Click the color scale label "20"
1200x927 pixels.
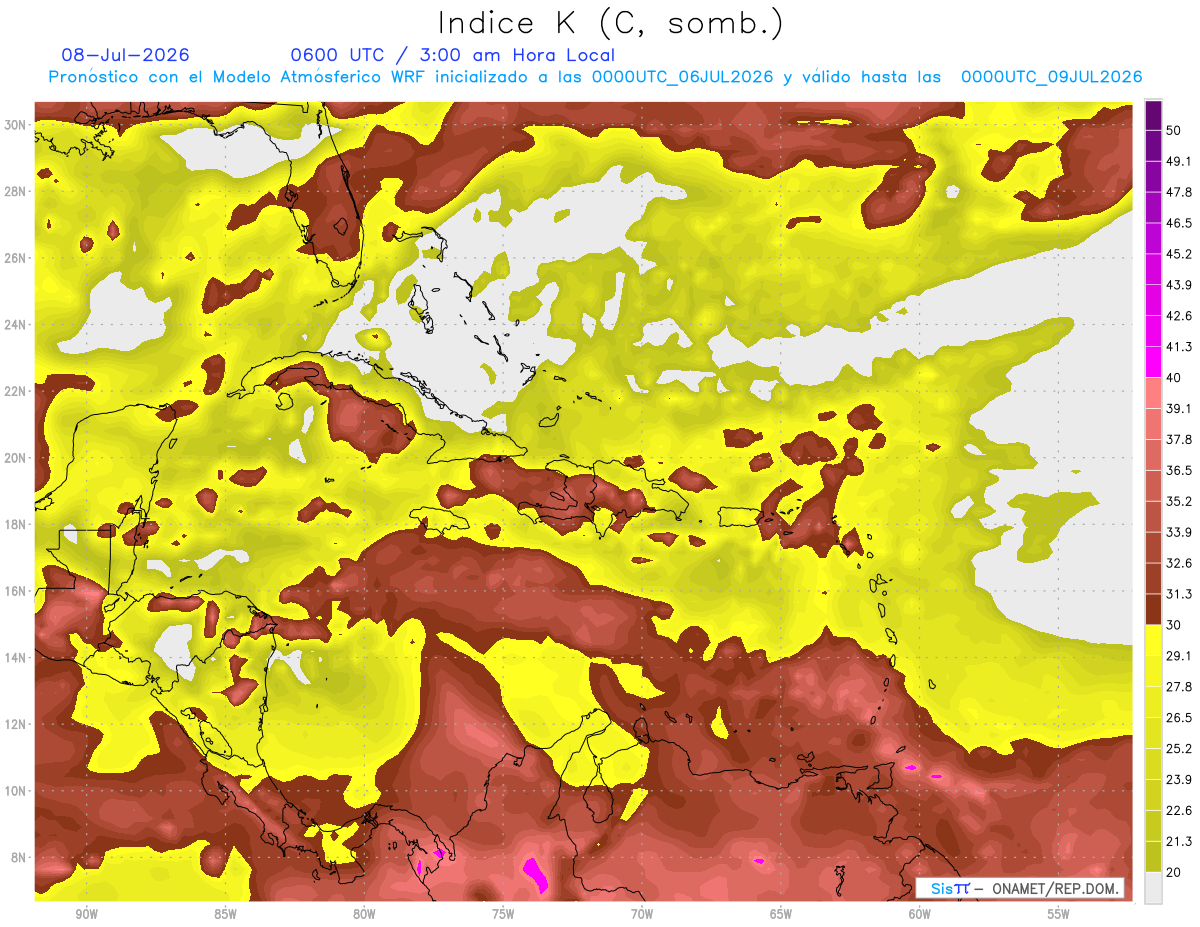1175,873
